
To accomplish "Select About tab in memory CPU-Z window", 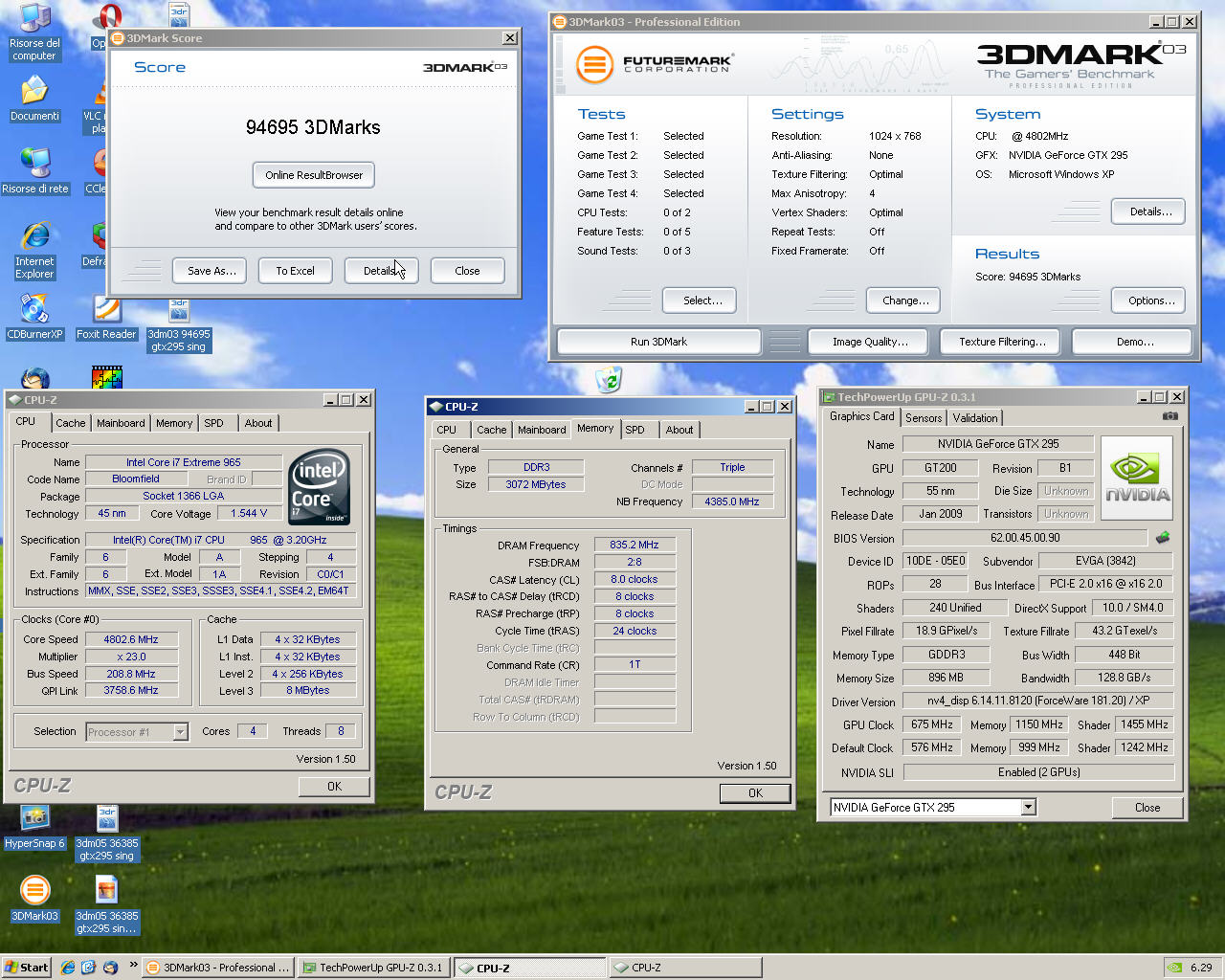I will coord(679,430).
